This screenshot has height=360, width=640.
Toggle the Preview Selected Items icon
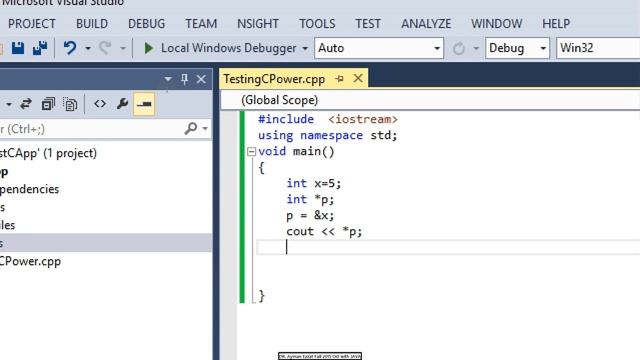pos(144,104)
